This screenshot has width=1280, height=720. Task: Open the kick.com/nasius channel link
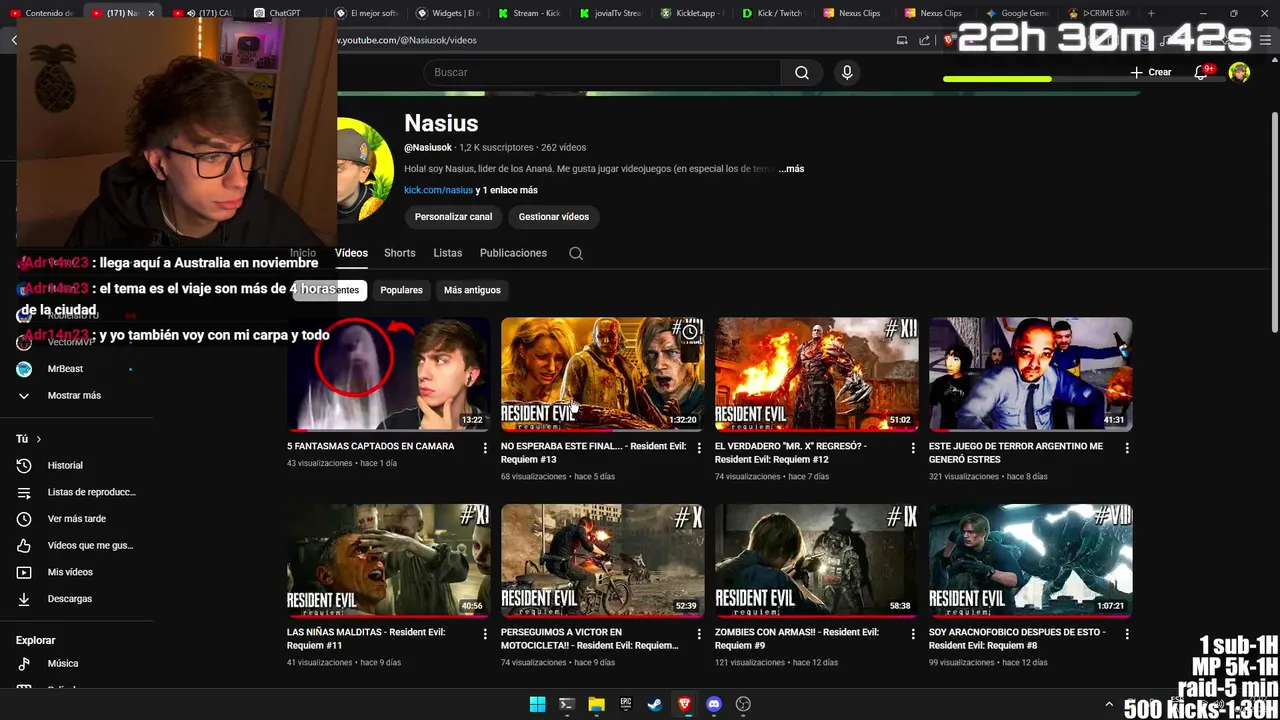click(x=438, y=190)
